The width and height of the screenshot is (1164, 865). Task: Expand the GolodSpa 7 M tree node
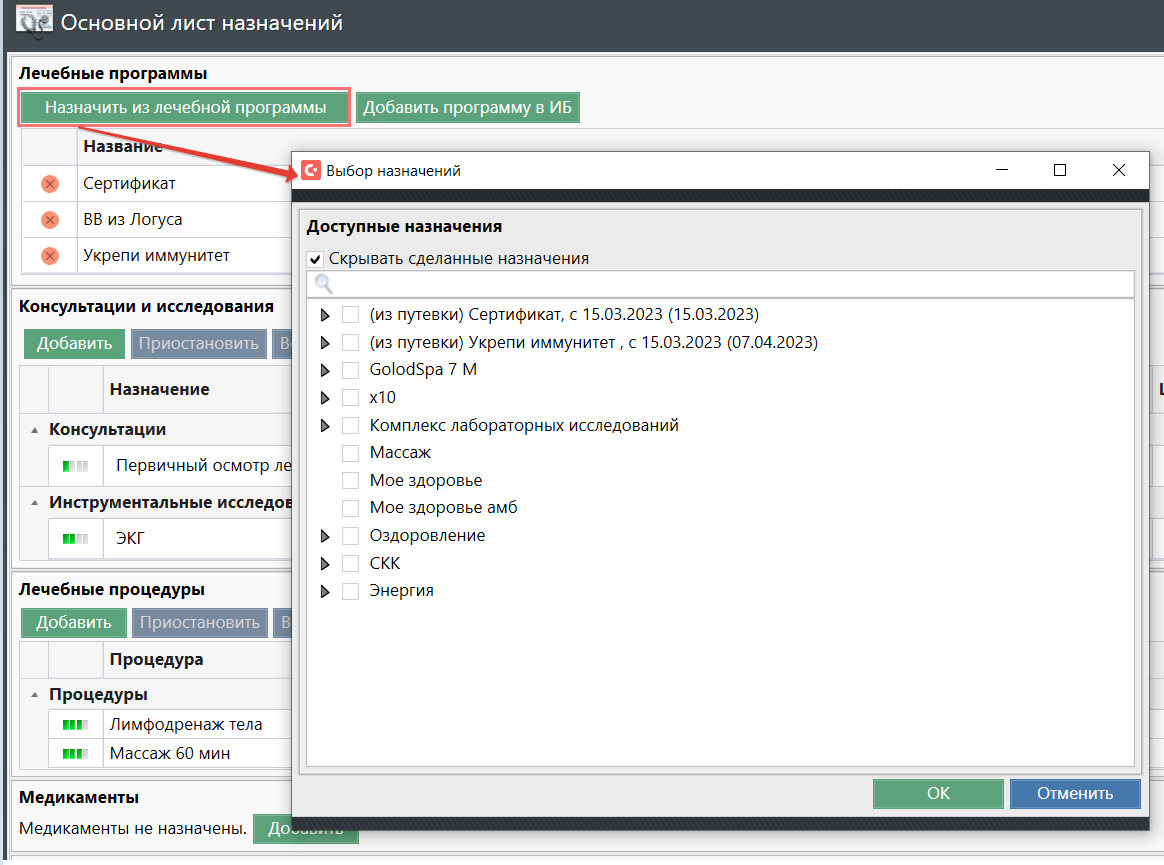pos(324,370)
